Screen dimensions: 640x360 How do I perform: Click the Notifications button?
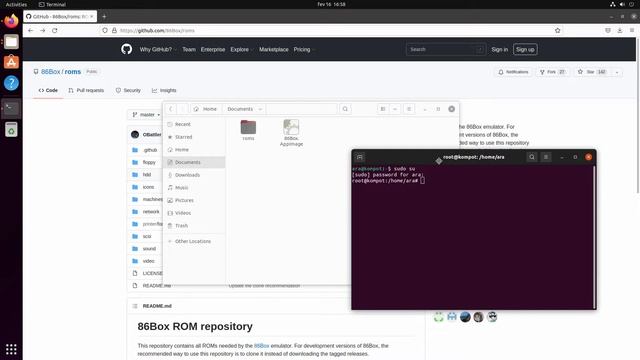(513, 72)
